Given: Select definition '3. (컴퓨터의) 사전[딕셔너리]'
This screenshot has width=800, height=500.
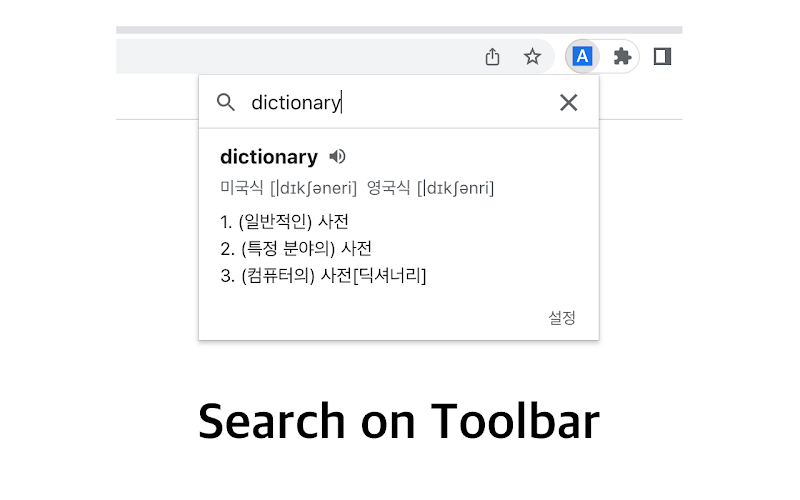Looking at the screenshot, I should coord(323,276).
